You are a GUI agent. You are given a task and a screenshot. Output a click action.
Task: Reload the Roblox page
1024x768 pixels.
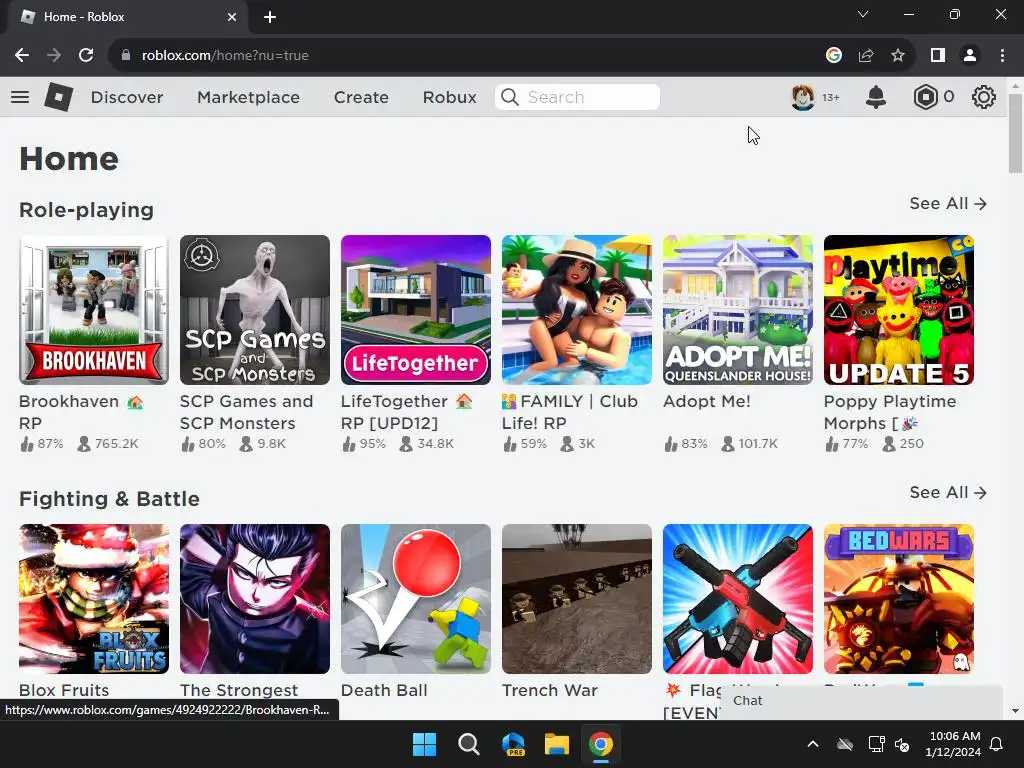(86, 56)
